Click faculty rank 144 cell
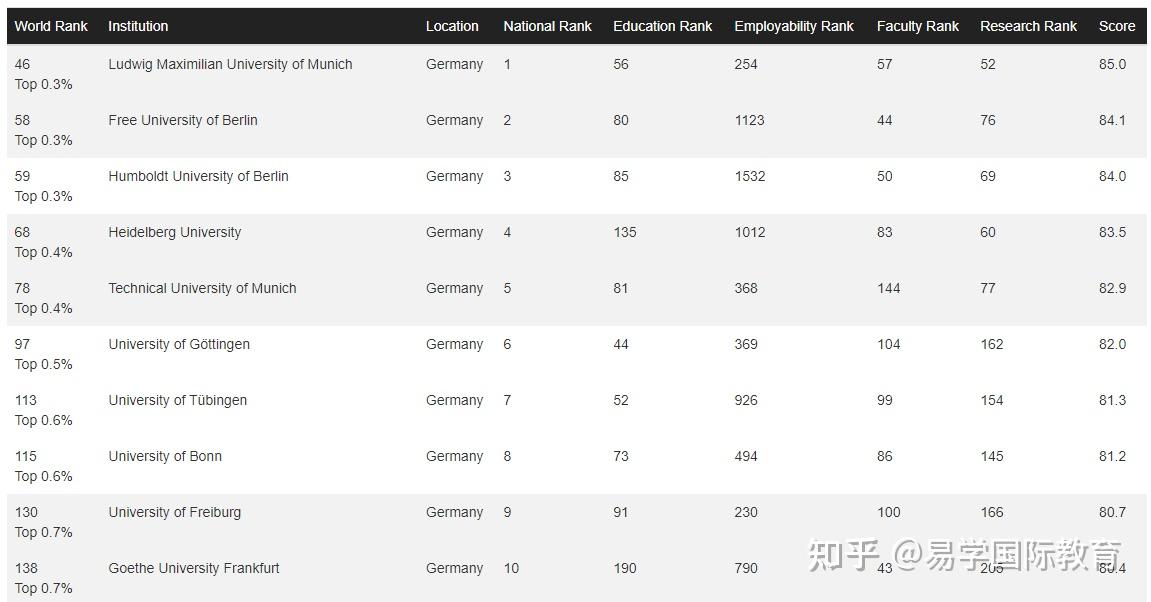The image size is (1151, 602). point(888,289)
